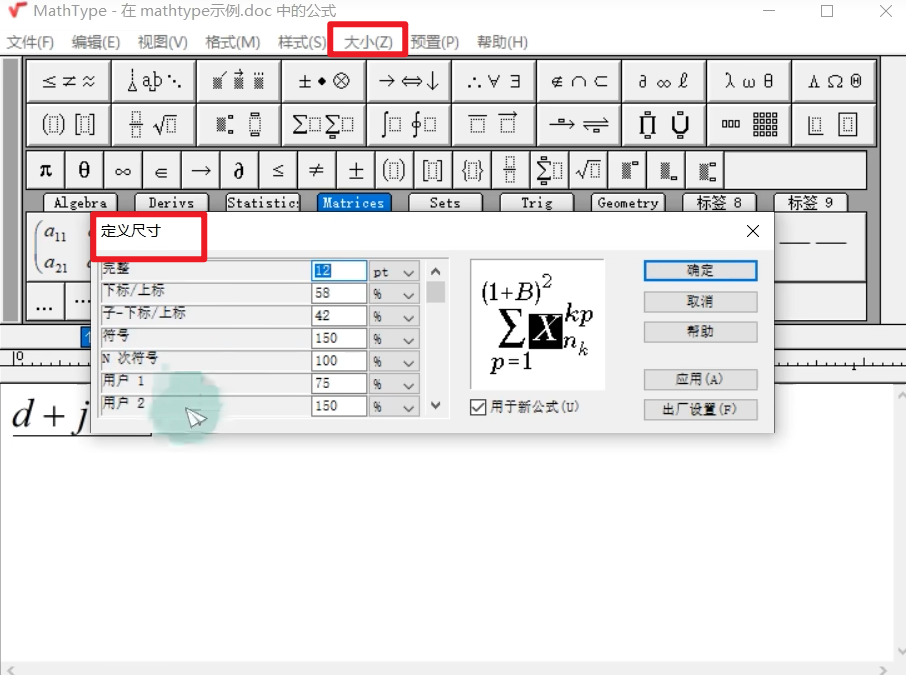
Task: Switch to the Trig tab
Action: pos(536,203)
